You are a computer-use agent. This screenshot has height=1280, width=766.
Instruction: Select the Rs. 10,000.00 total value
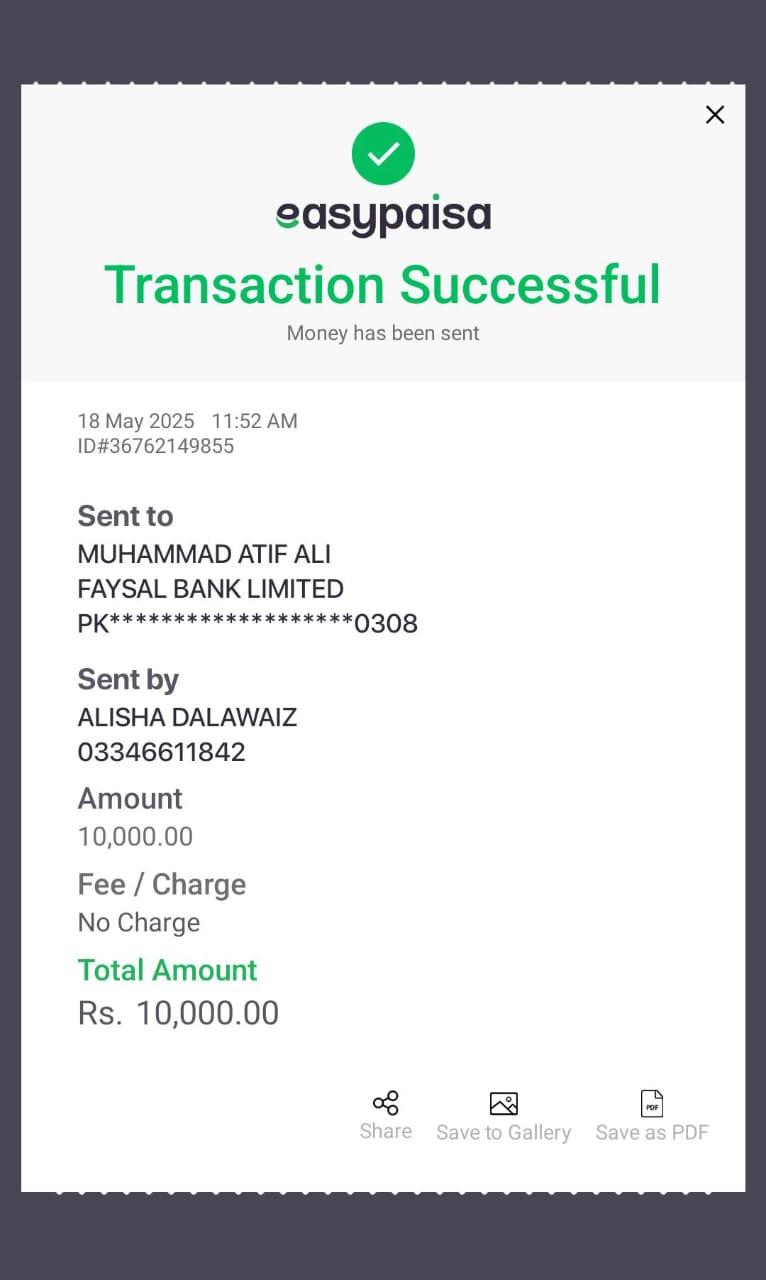pos(178,1013)
